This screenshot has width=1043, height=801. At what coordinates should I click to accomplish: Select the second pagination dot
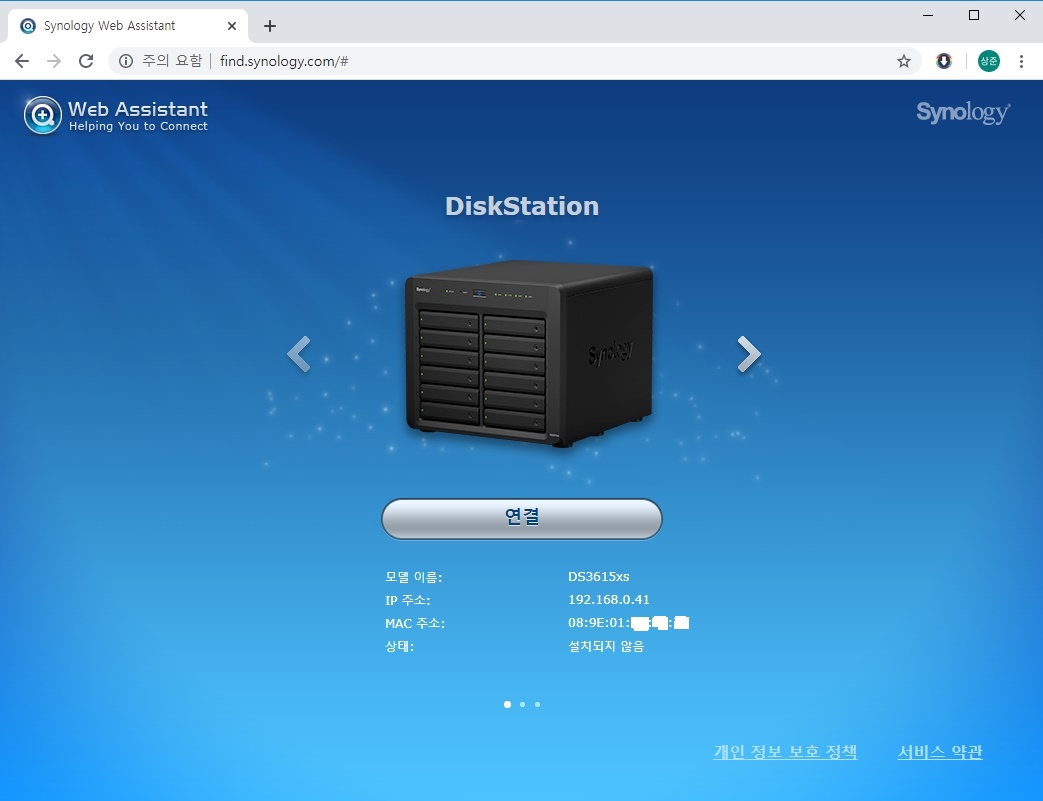[522, 704]
